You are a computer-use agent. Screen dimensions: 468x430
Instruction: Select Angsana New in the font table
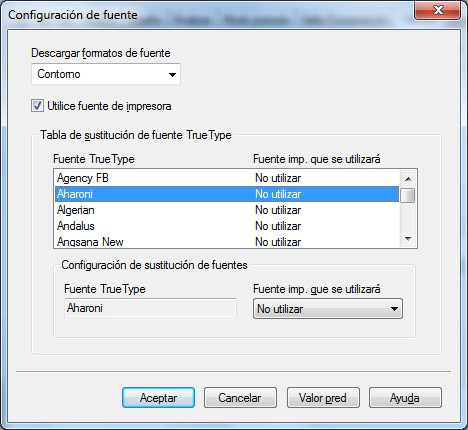pyautogui.click(x=227, y=241)
